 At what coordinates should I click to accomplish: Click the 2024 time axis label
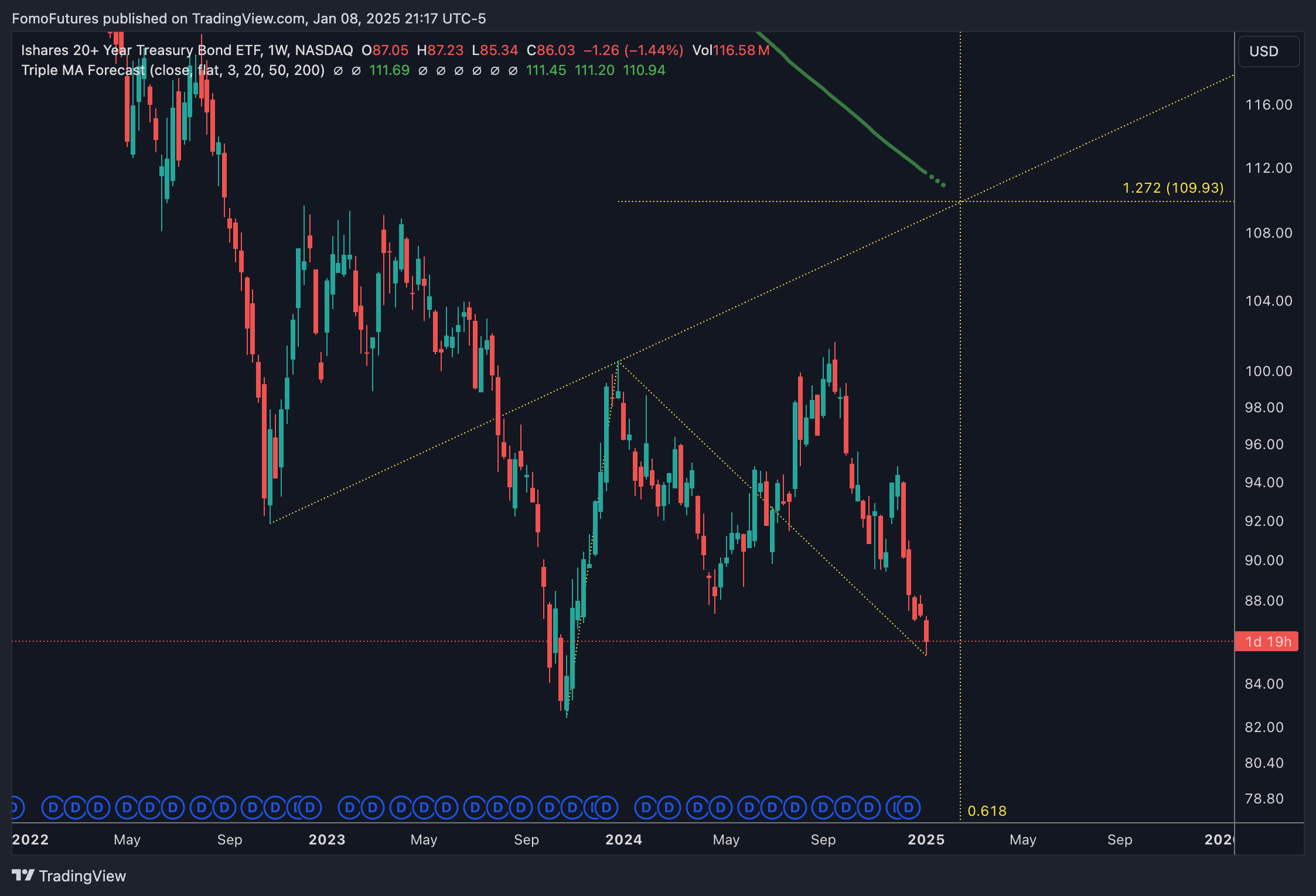coord(623,840)
